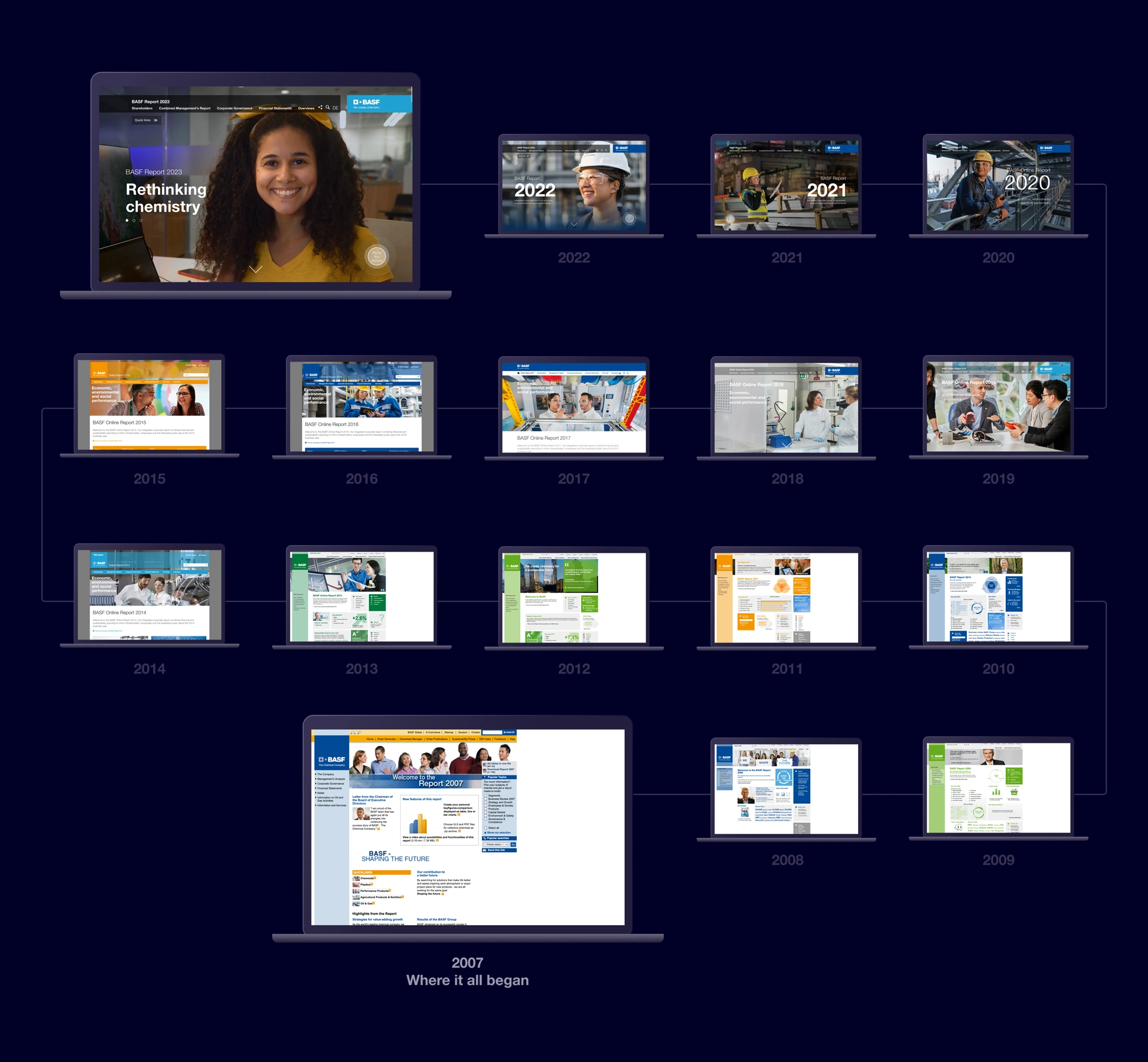Click the Performance Products quicklink icon
This screenshot has width=1148, height=1062.
tap(356, 891)
